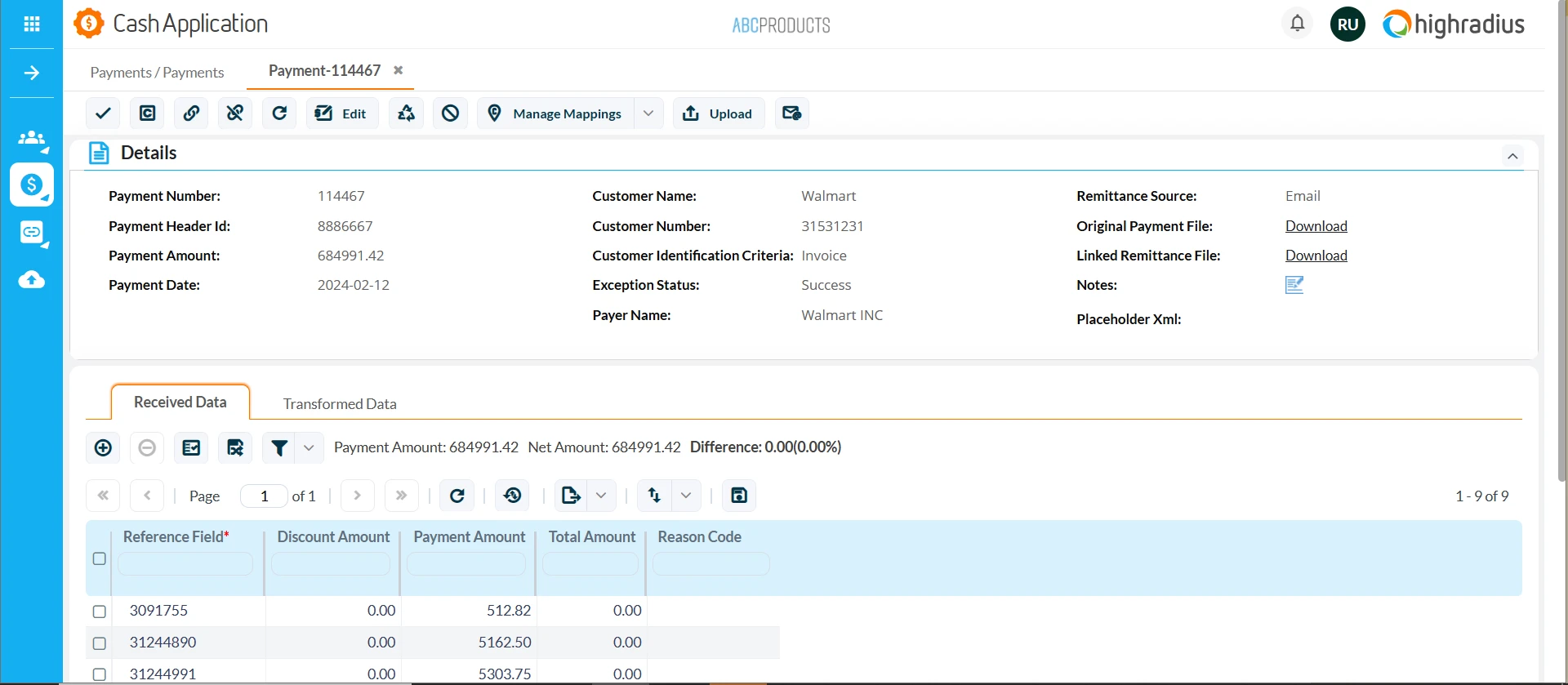
Task: Open the Notes edit icon
Action: point(1294,285)
